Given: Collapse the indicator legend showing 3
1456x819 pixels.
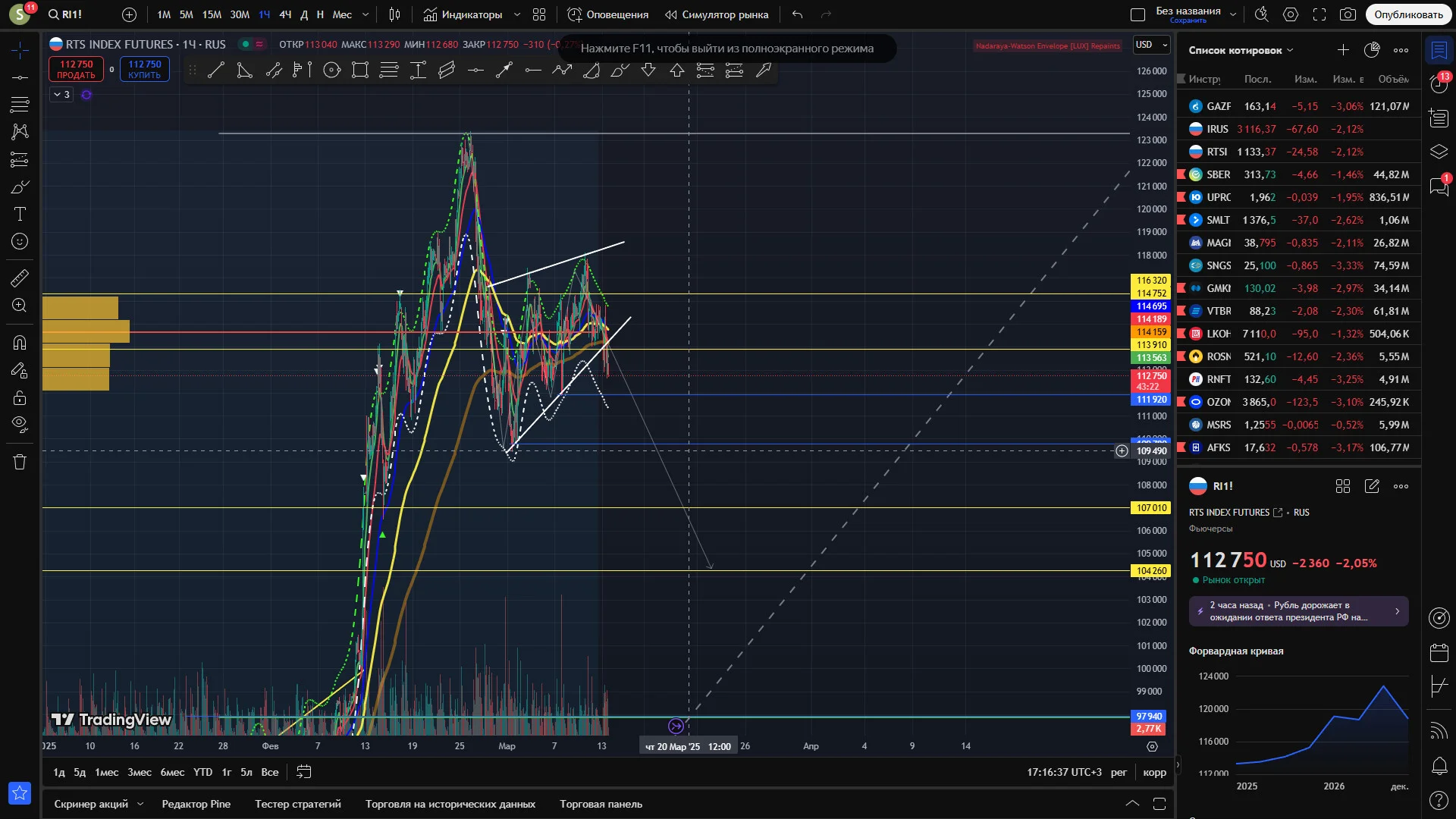Looking at the screenshot, I should (61, 95).
